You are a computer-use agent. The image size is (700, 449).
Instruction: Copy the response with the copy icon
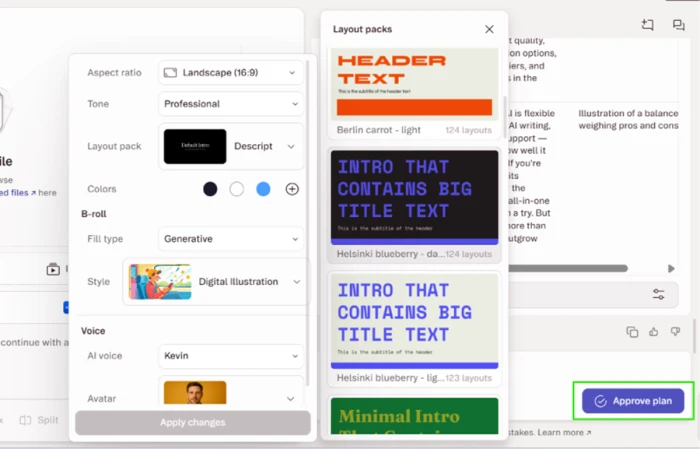(x=632, y=332)
